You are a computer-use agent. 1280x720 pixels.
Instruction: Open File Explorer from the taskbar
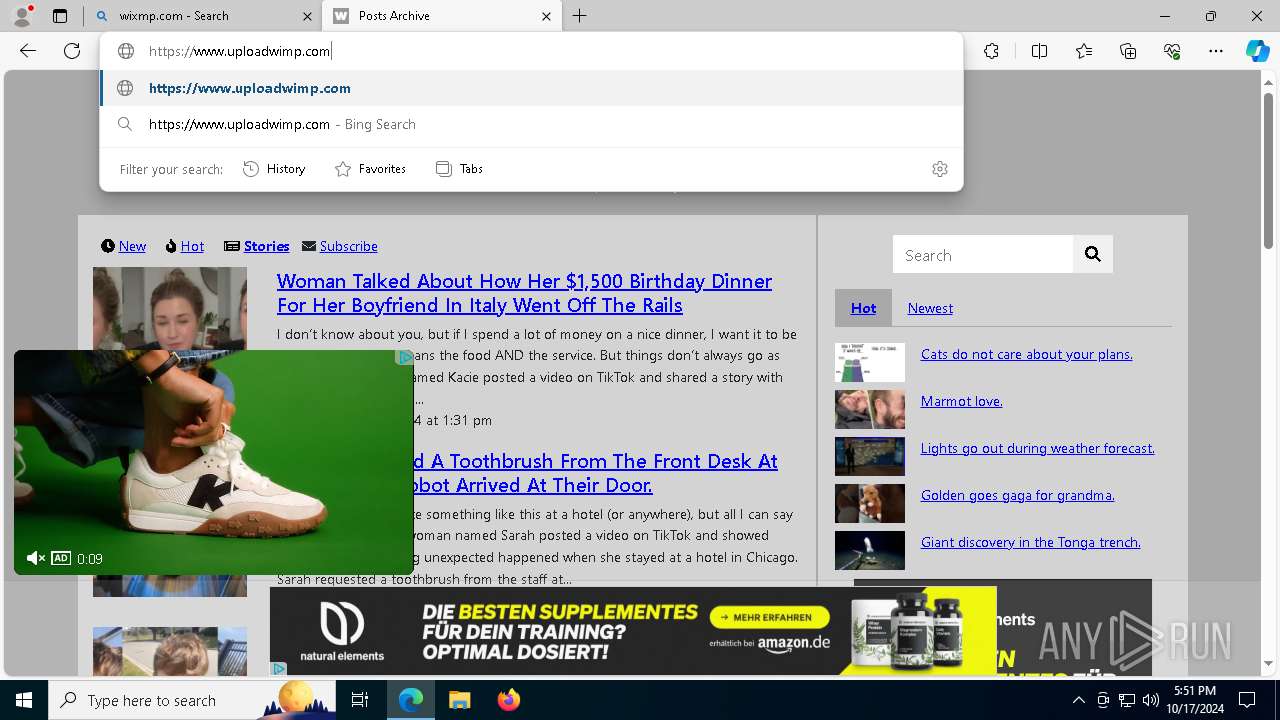(x=459, y=700)
